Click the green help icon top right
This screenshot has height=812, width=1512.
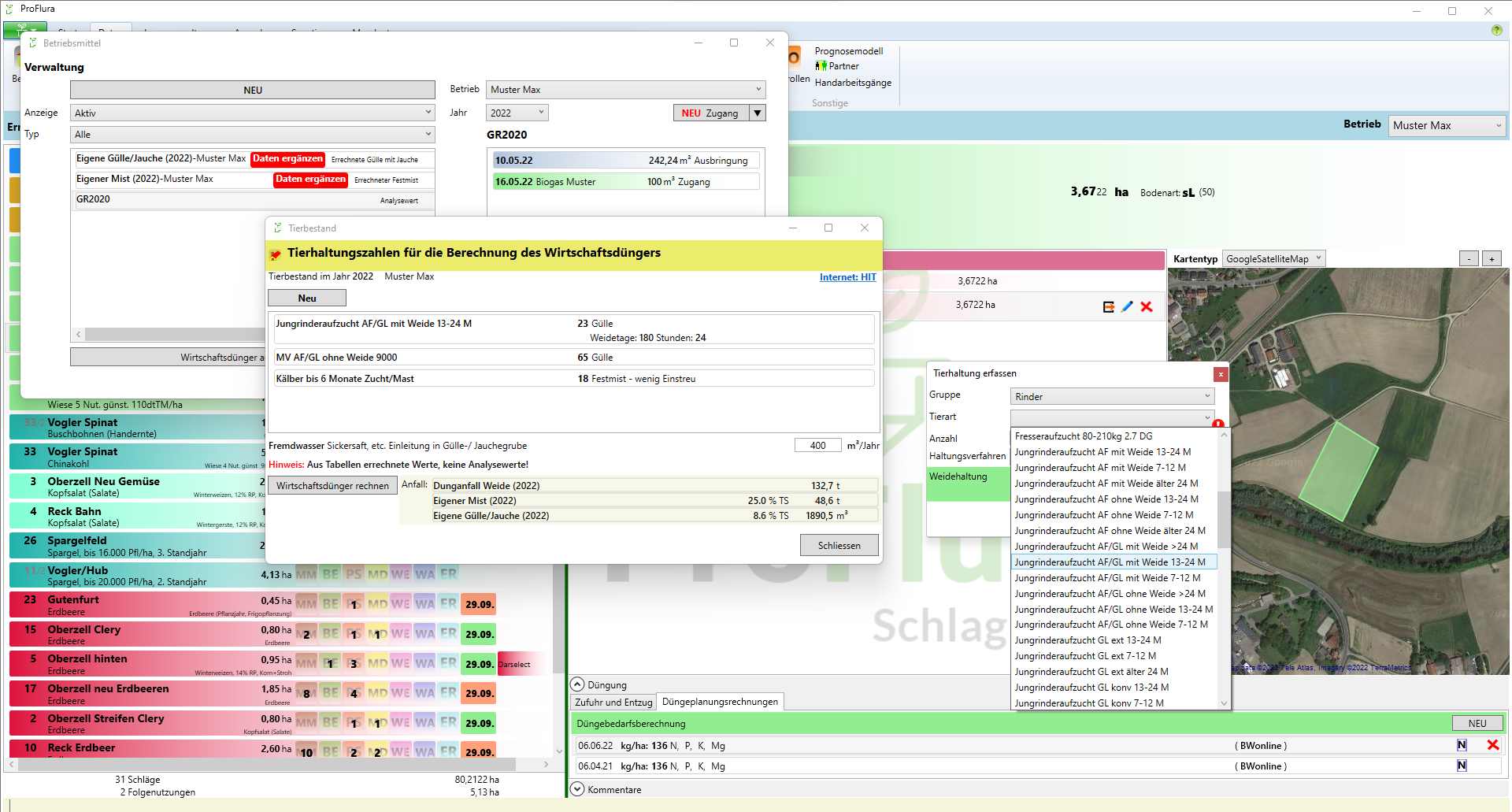click(1496, 30)
